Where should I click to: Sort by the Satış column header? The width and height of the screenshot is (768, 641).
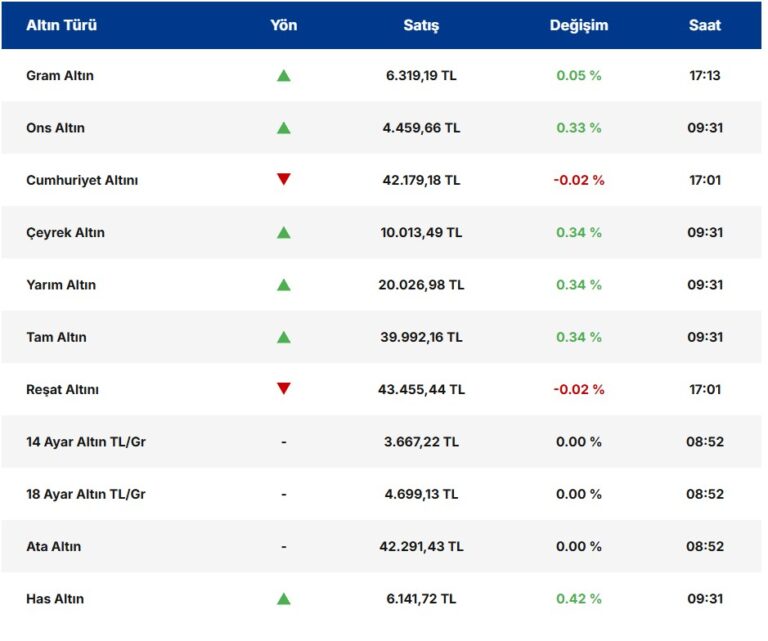pyautogui.click(x=421, y=25)
